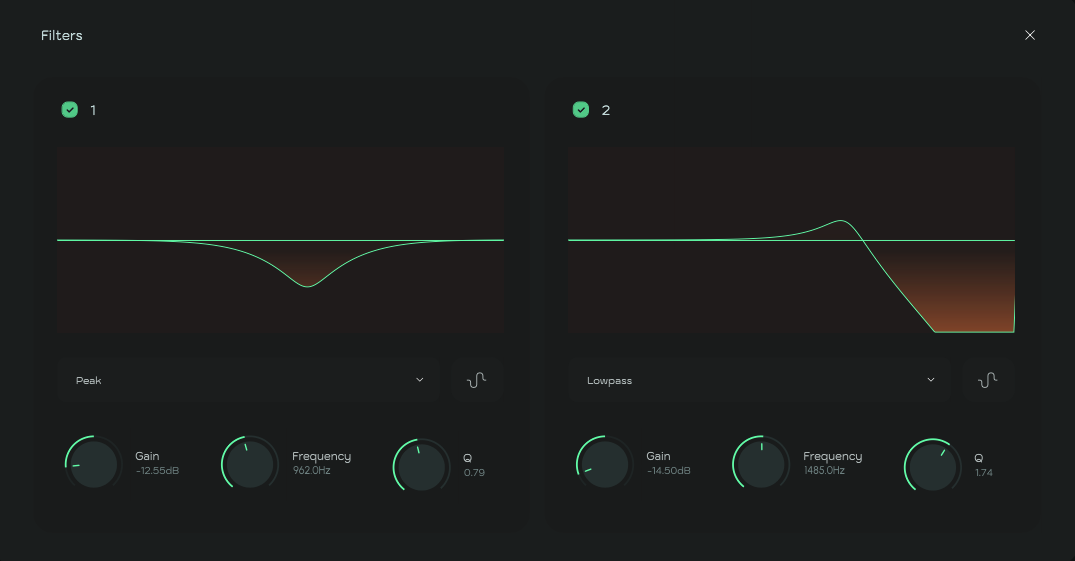Select the Gain knob of filter 2

(605, 464)
